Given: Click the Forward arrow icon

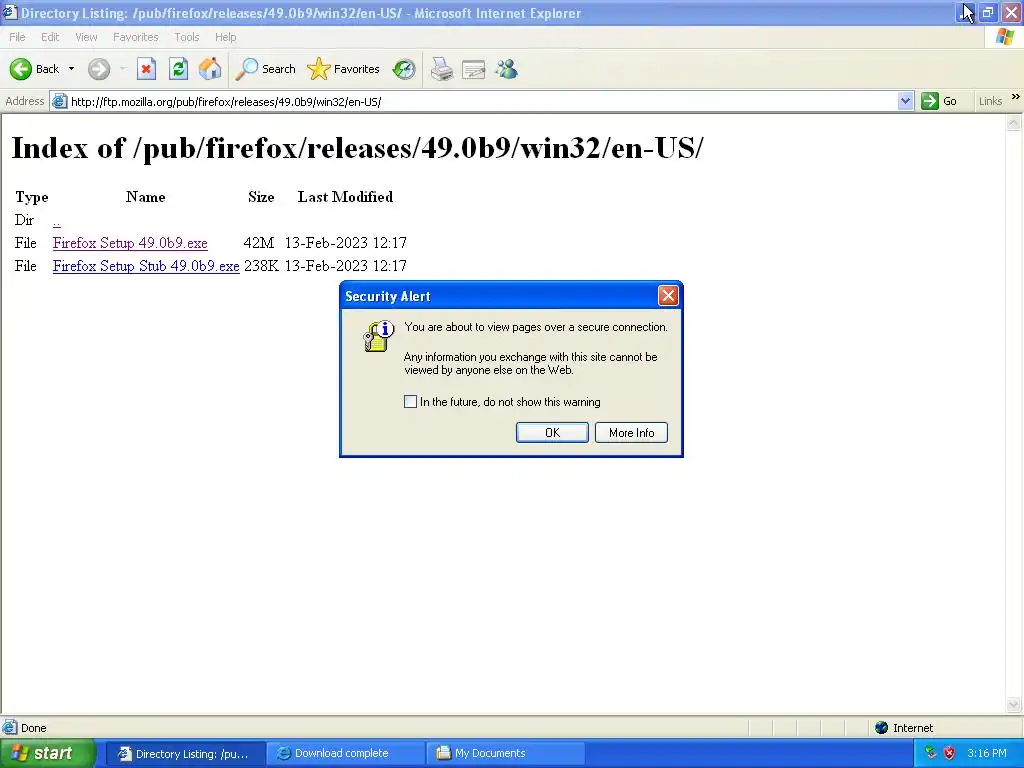Looking at the screenshot, I should tap(99, 69).
